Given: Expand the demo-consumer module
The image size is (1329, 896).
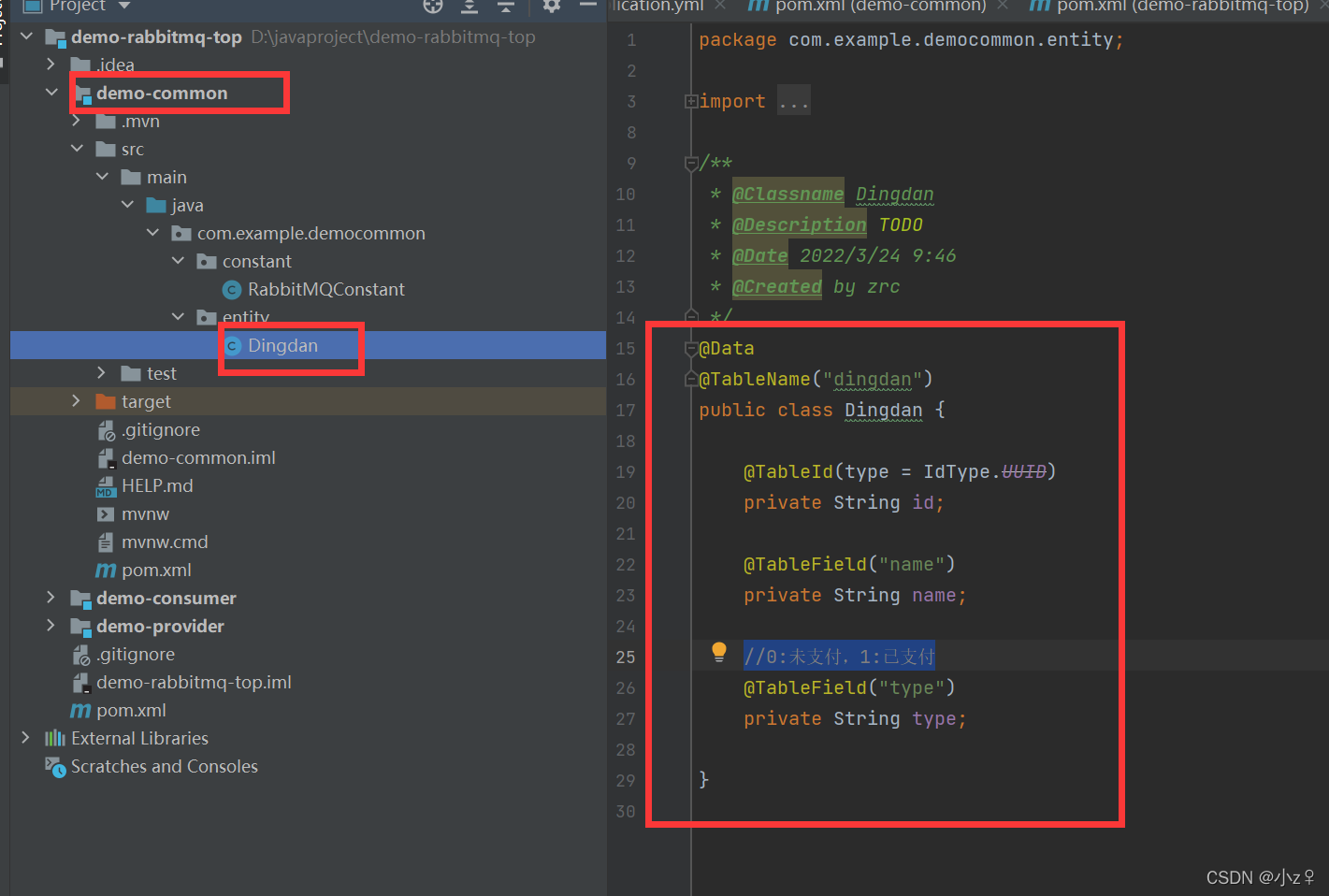Looking at the screenshot, I should point(51,598).
